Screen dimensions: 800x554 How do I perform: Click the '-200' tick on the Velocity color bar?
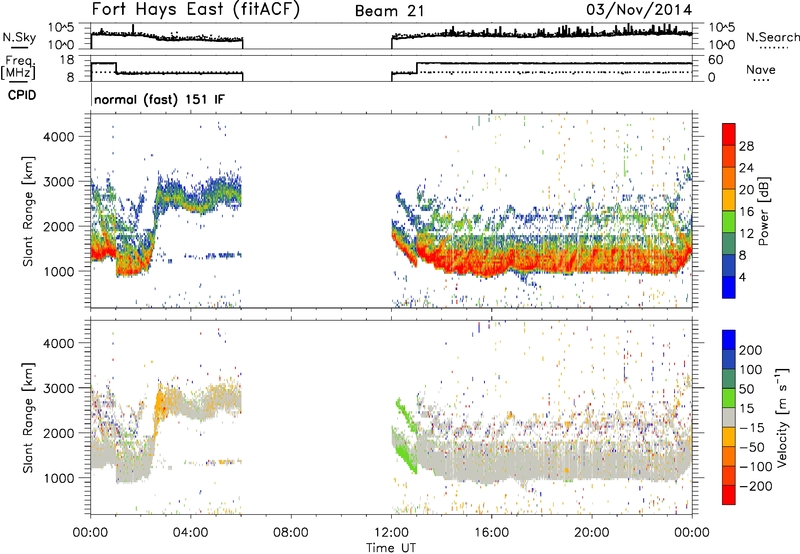[x=756, y=487]
